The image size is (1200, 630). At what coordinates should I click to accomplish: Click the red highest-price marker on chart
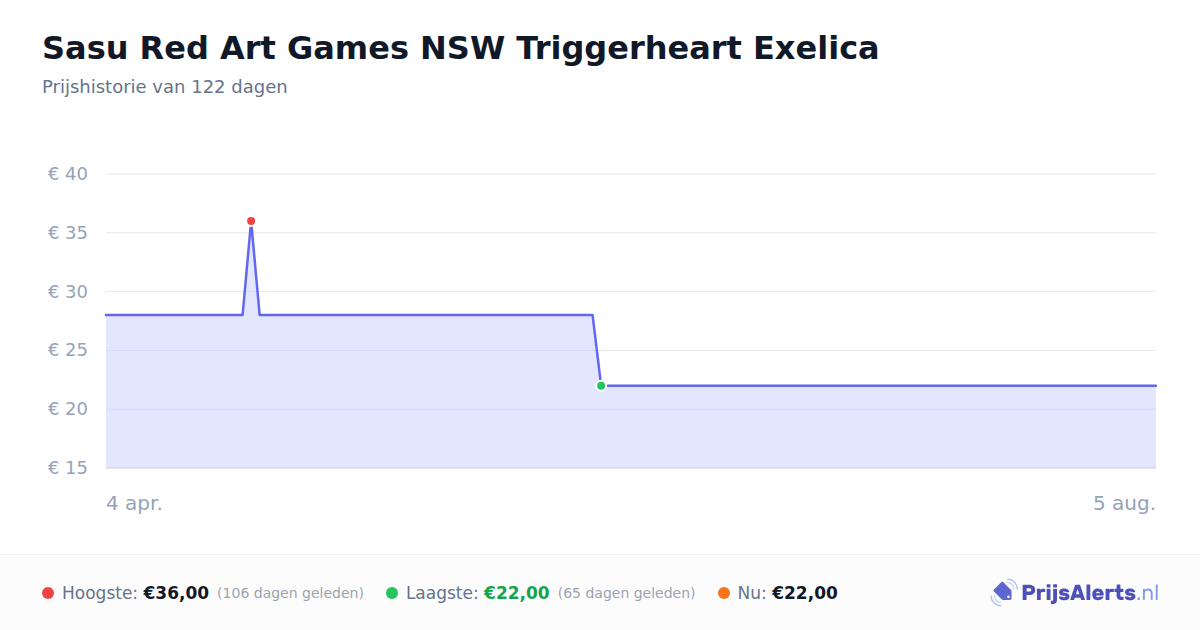click(251, 221)
